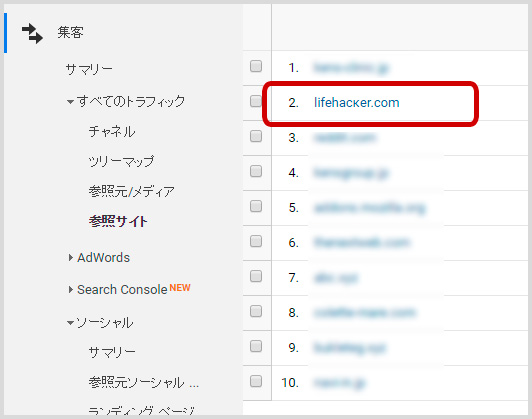Open the すべてのトラフィック tree label
This screenshot has height=419, width=532.
(x=131, y=101)
